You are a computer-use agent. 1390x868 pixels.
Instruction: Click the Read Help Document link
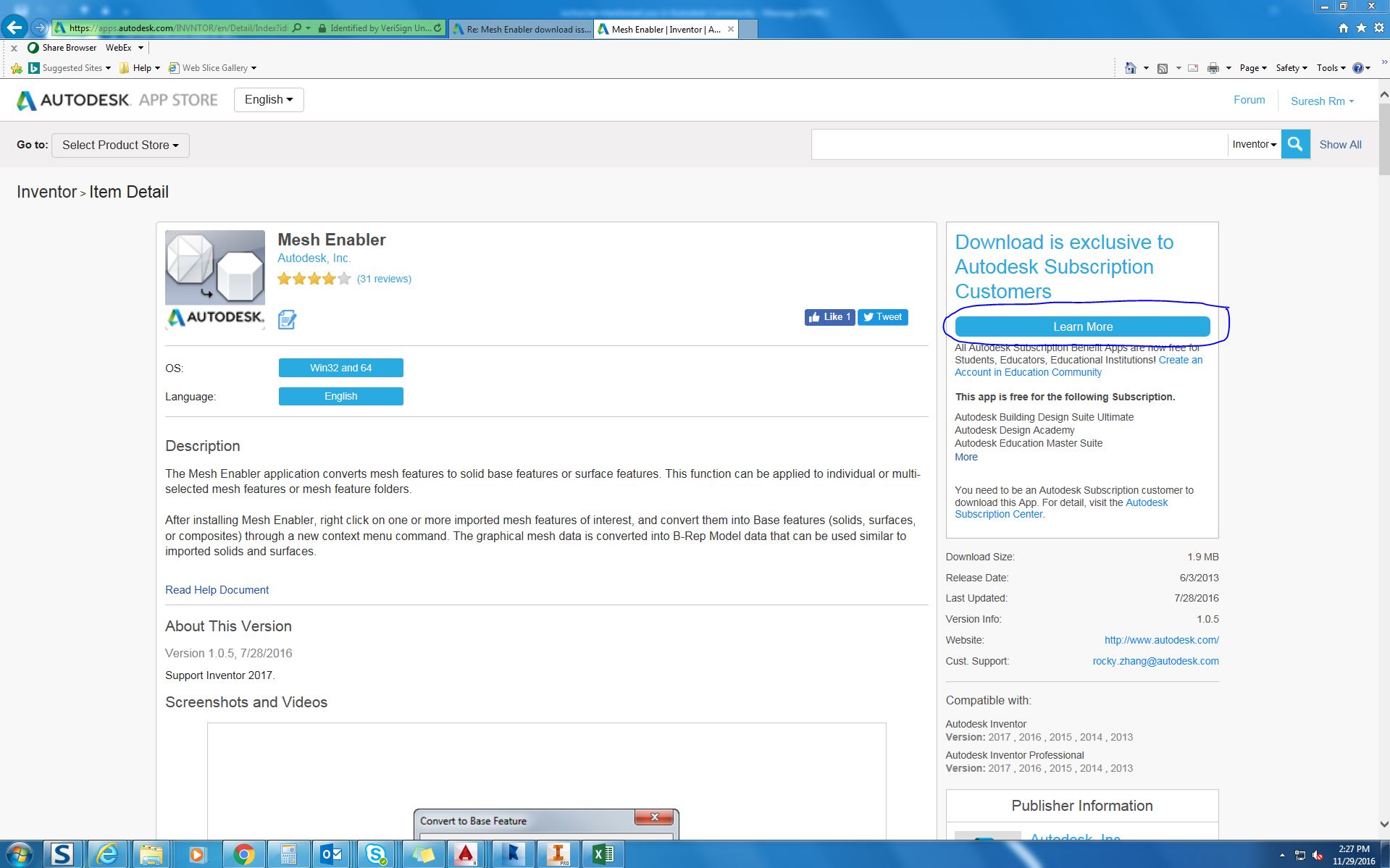pos(217,590)
